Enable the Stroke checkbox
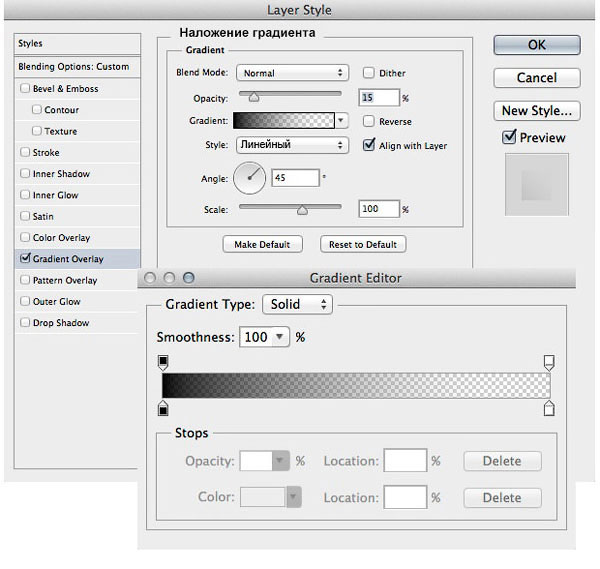This screenshot has width=600, height=569. 25,152
